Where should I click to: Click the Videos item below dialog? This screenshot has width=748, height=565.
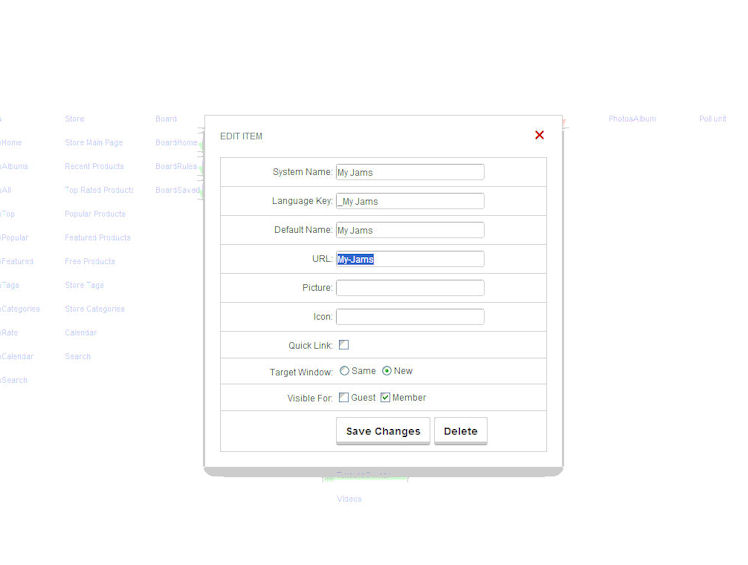349,499
